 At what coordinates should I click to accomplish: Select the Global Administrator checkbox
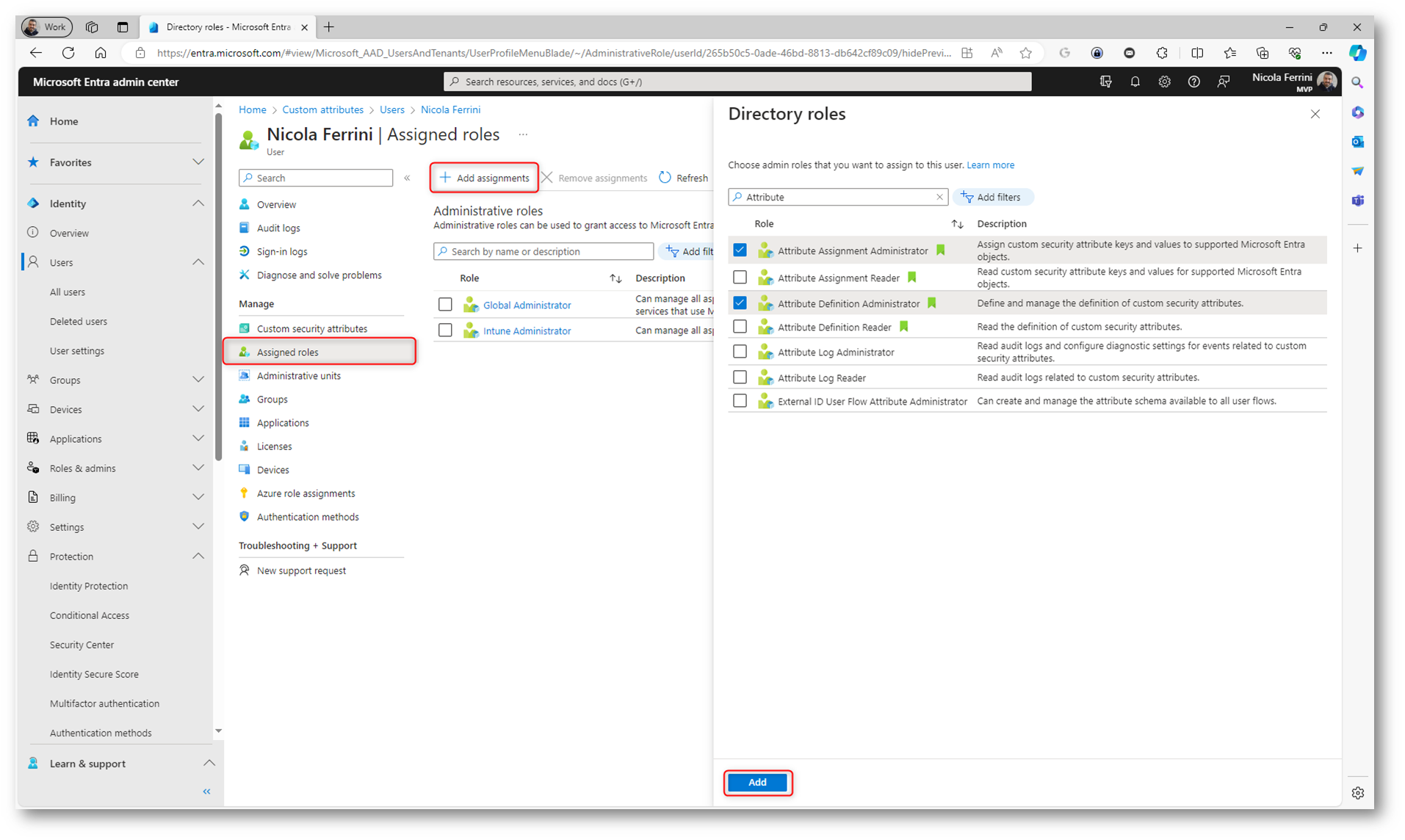click(445, 305)
